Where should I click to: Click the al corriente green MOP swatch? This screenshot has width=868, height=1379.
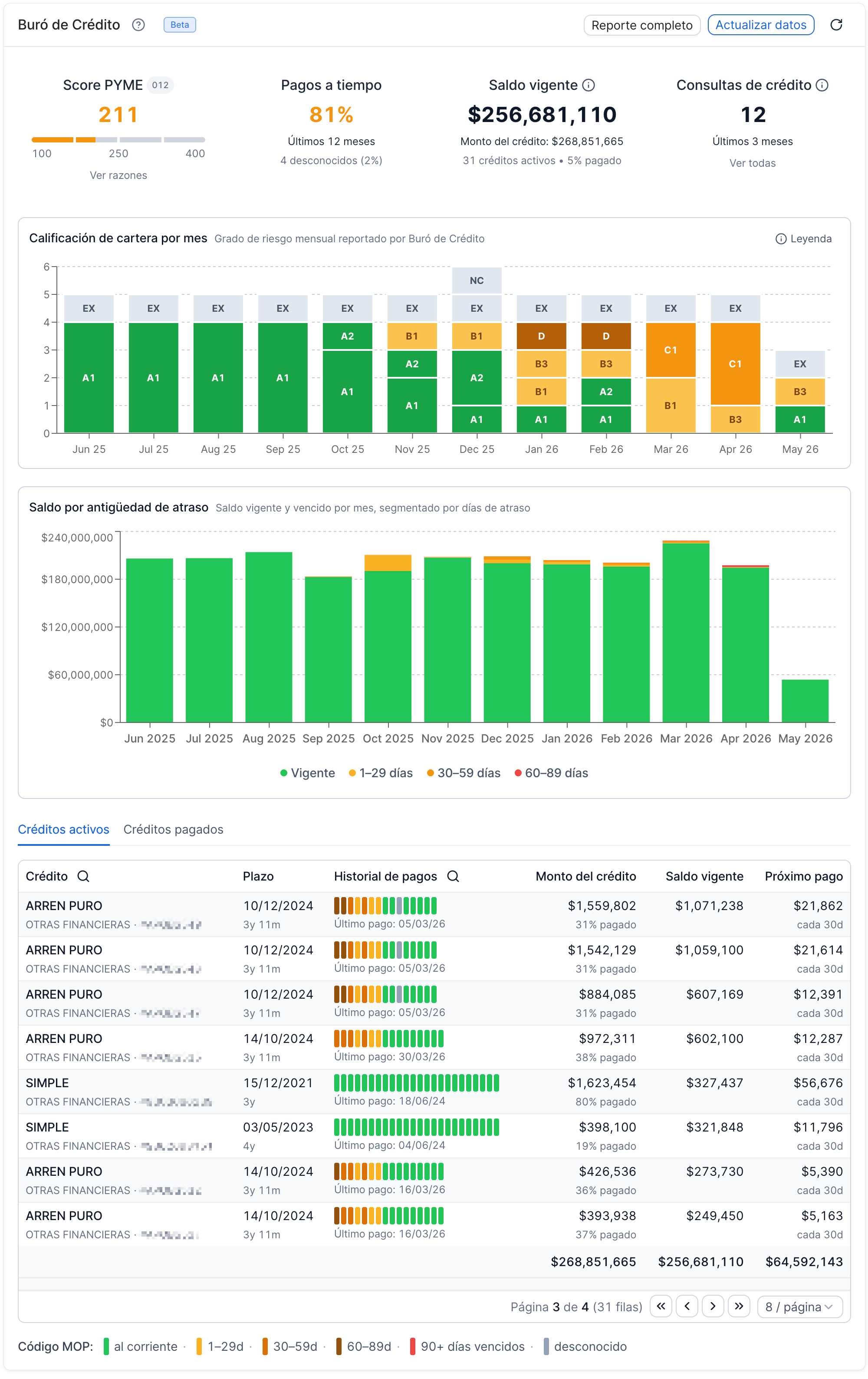pos(106,1346)
